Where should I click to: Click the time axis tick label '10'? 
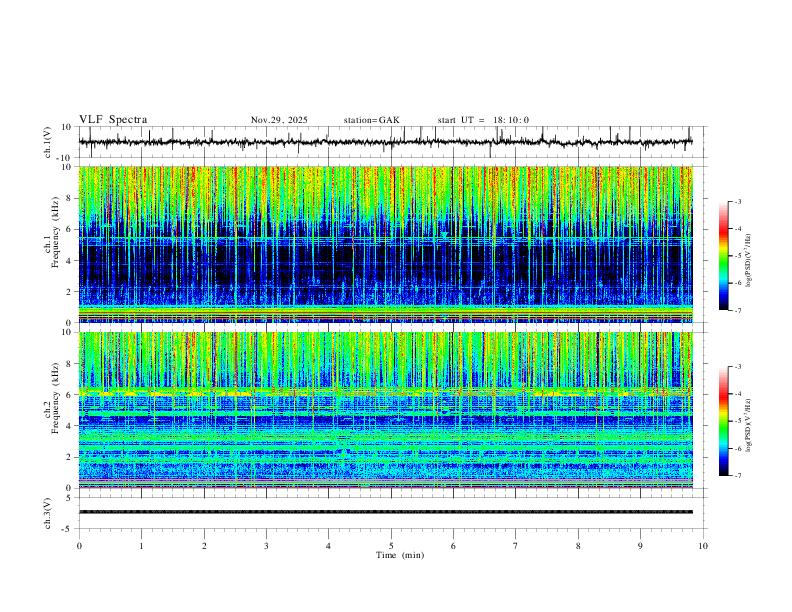click(x=703, y=546)
